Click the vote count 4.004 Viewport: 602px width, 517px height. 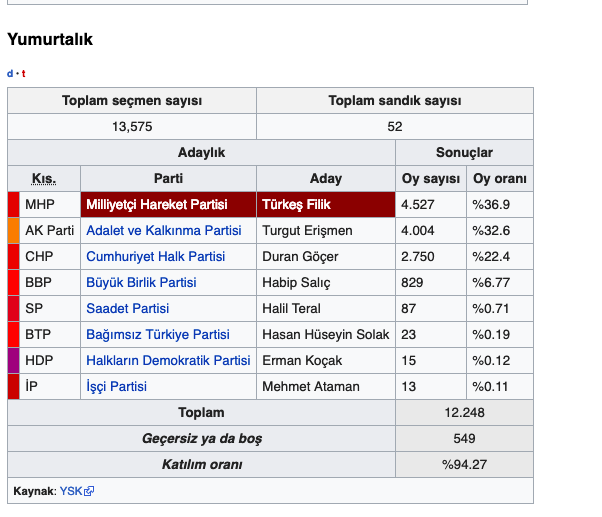(418, 230)
